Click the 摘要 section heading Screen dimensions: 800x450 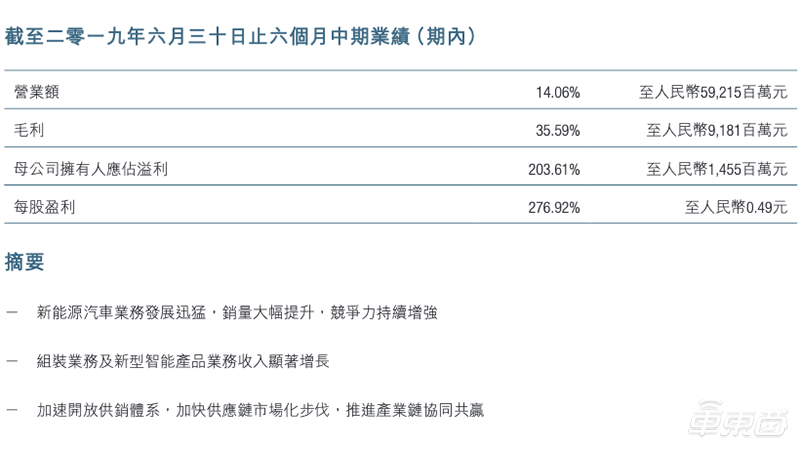tap(24, 262)
